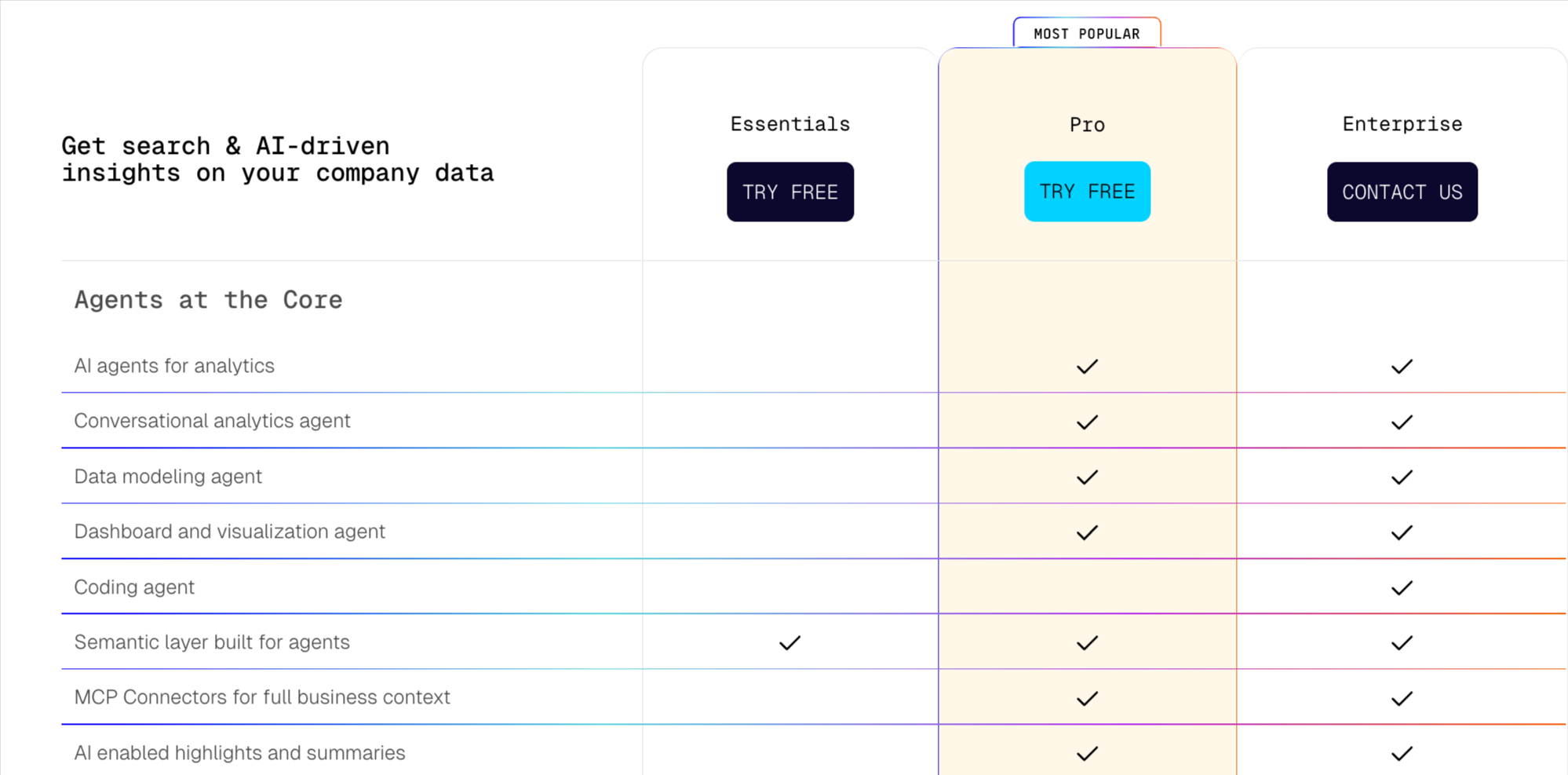Click Enterprise checkmark for Data modeling agent
The width and height of the screenshot is (1568, 775).
[1402, 477]
